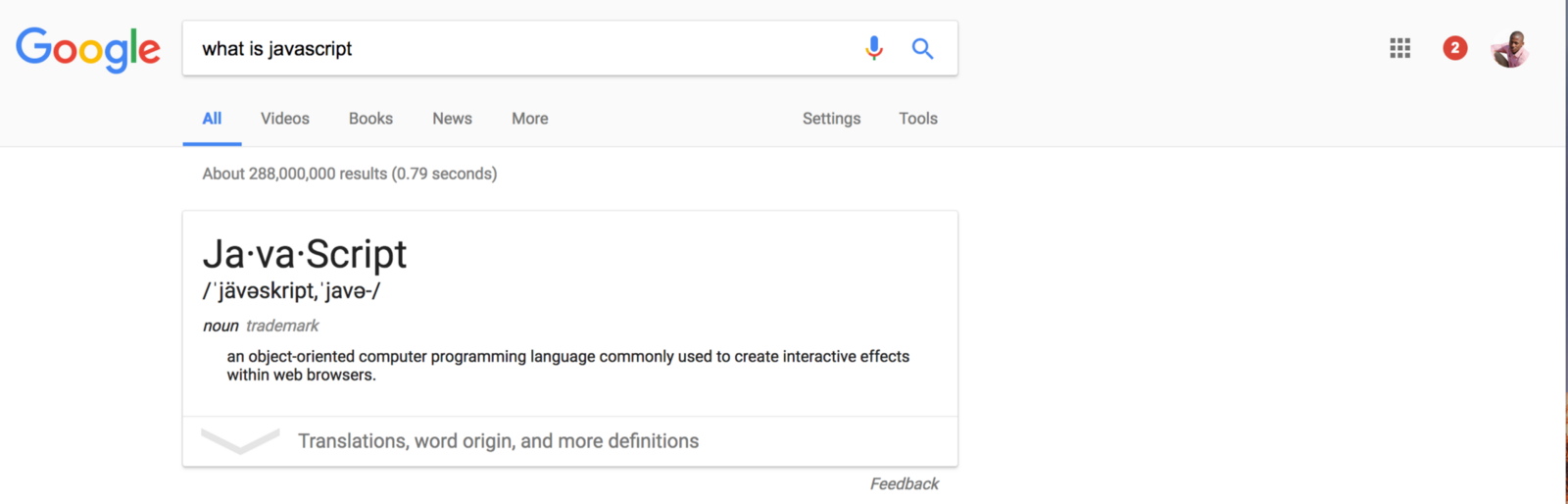Open the Google apps grid
The image size is (1568, 504).
click(x=1399, y=48)
